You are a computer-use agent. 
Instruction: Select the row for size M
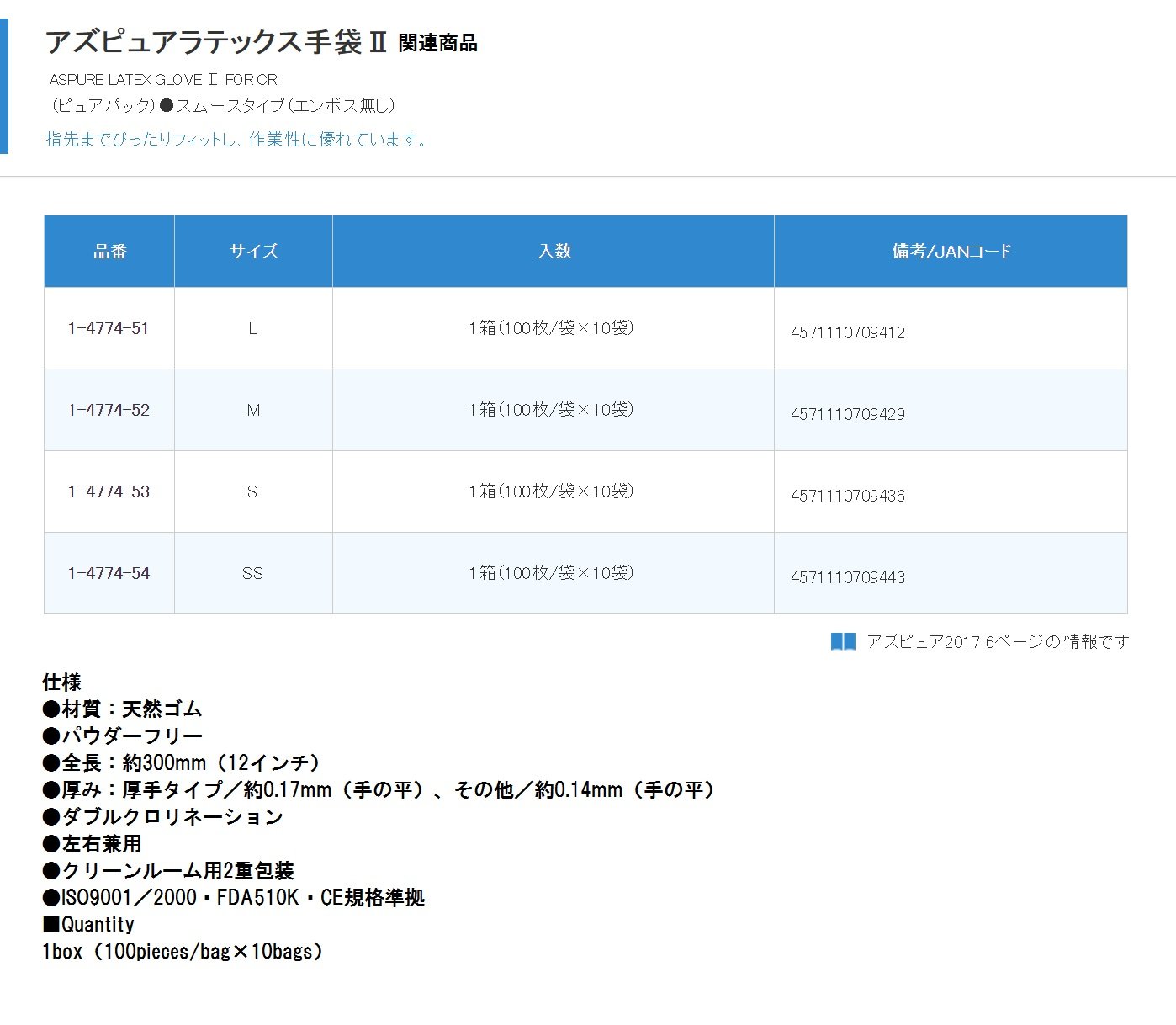(x=253, y=410)
